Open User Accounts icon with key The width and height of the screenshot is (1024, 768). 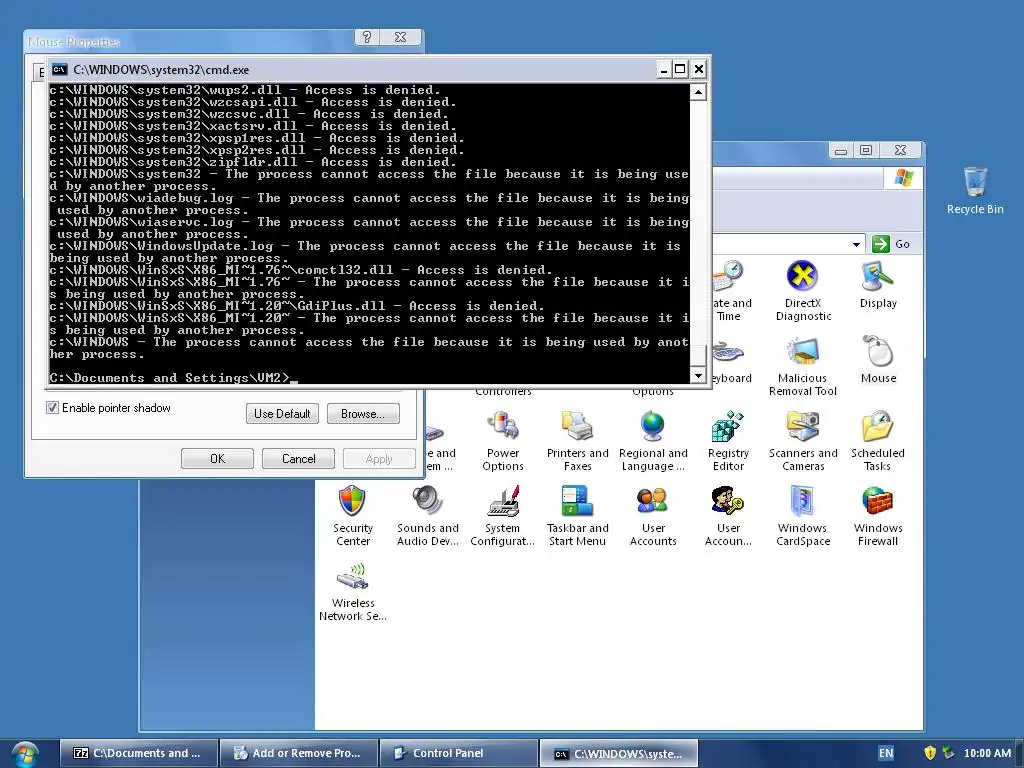(x=728, y=515)
